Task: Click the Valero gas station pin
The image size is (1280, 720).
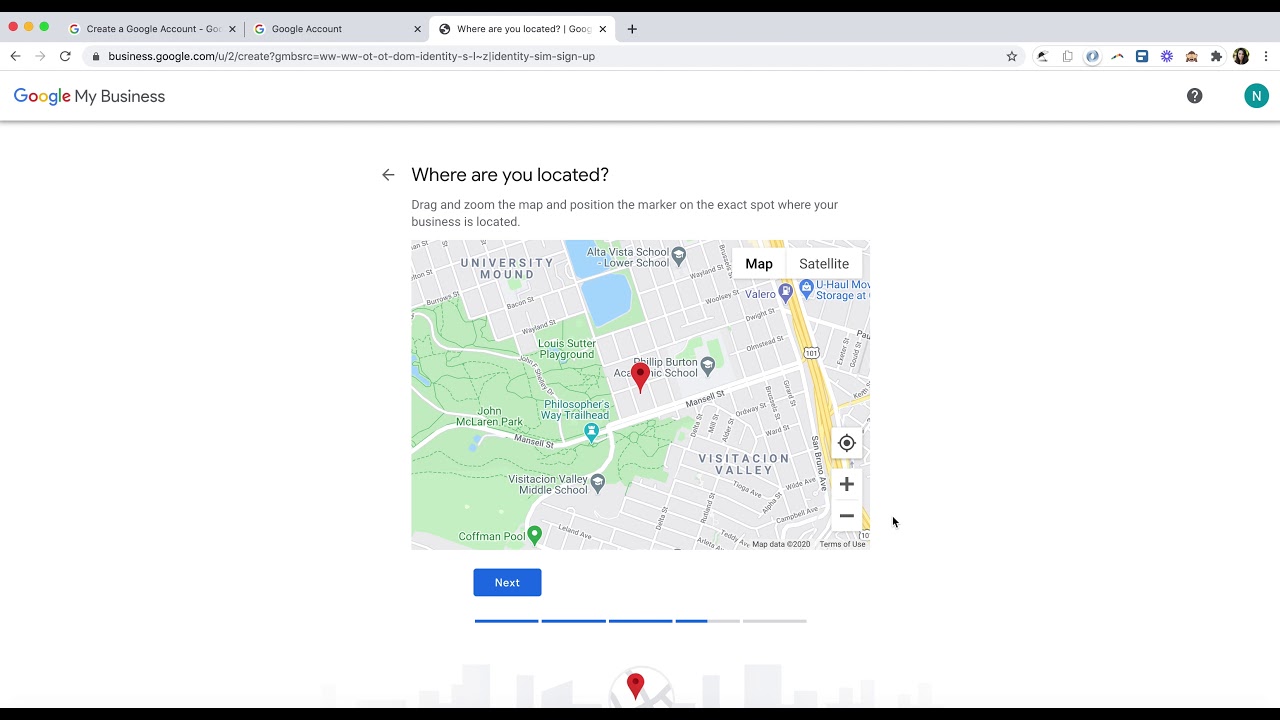Action: coord(786,292)
